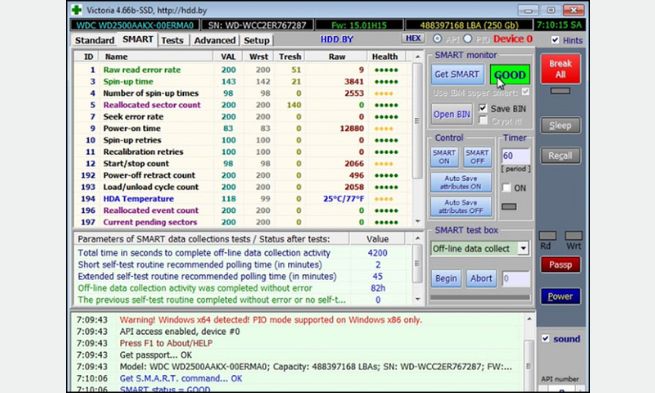Toggle the sound checkbox
Screen dimensions: 655x393
[546, 339]
